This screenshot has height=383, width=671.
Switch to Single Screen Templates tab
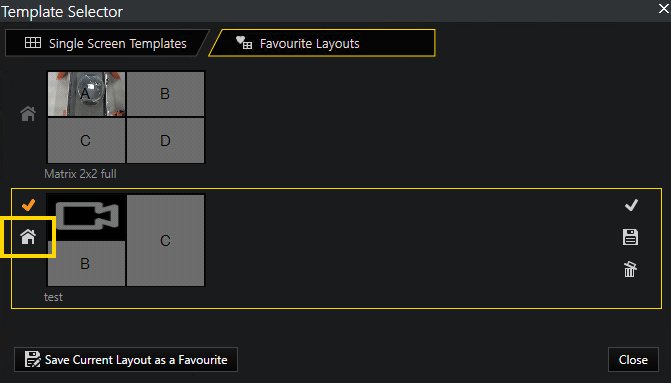pos(105,43)
